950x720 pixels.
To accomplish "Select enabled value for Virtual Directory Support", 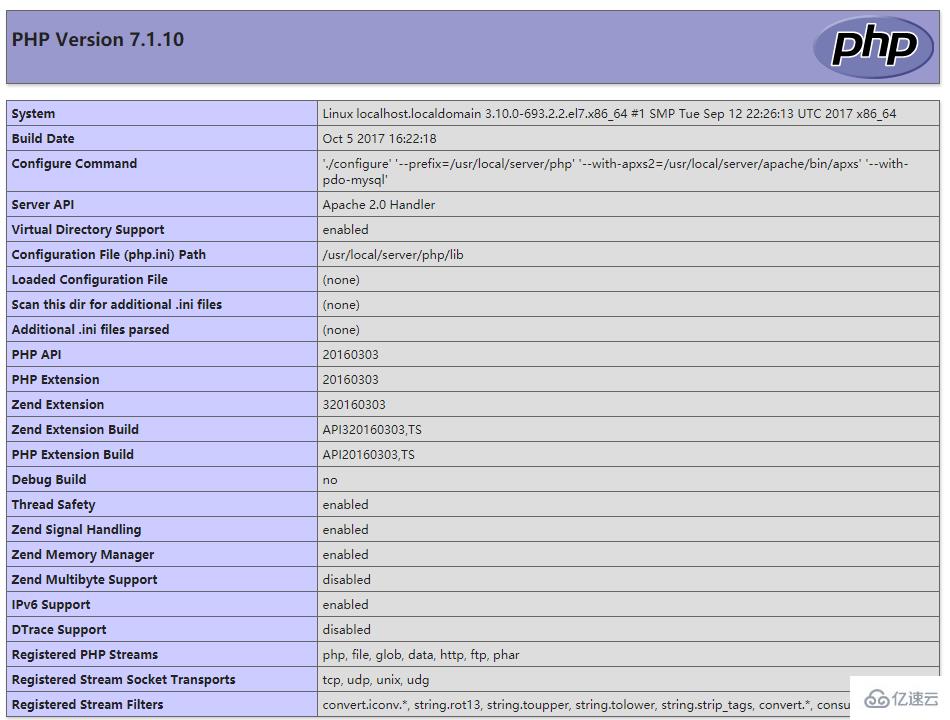I will coord(345,229).
